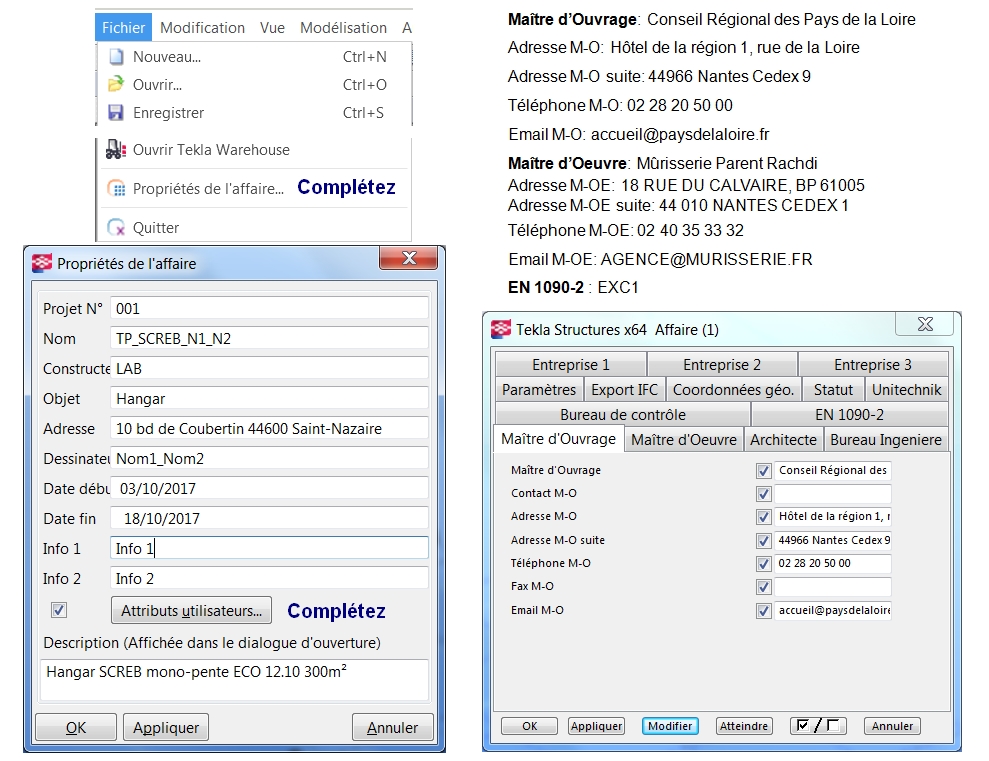Click the Date fin field
This screenshot has width=989, height=761.
(269, 518)
